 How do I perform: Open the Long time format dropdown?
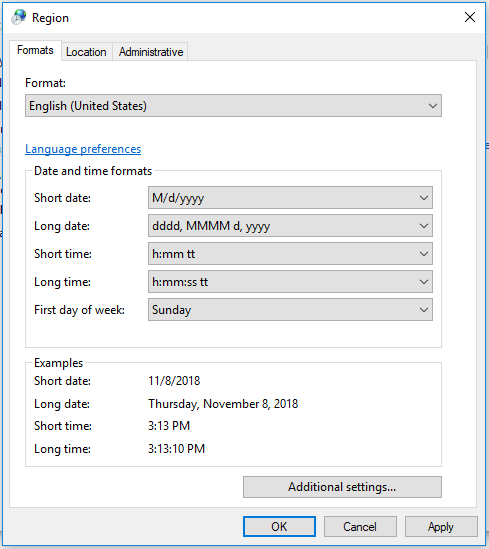(290, 282)
